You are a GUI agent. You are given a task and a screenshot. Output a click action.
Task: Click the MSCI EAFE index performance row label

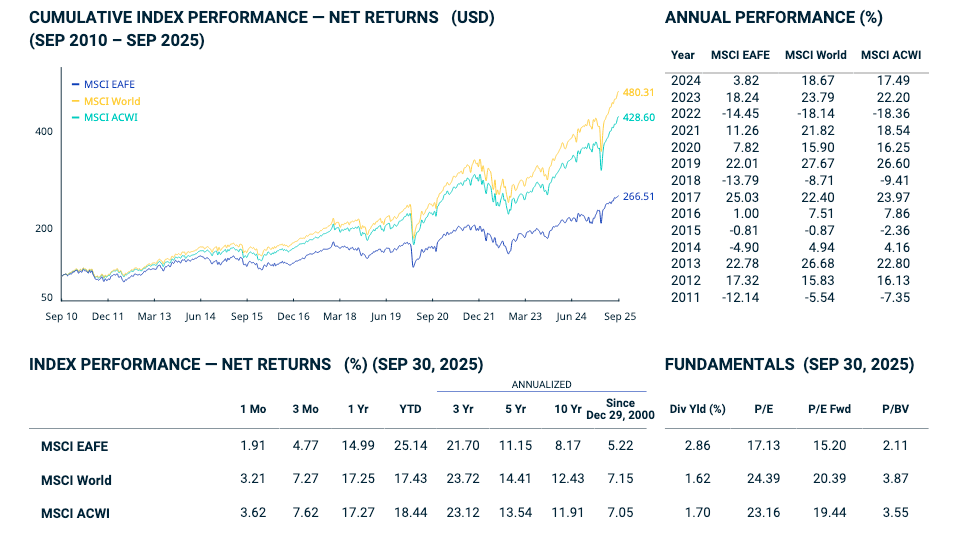75,446
